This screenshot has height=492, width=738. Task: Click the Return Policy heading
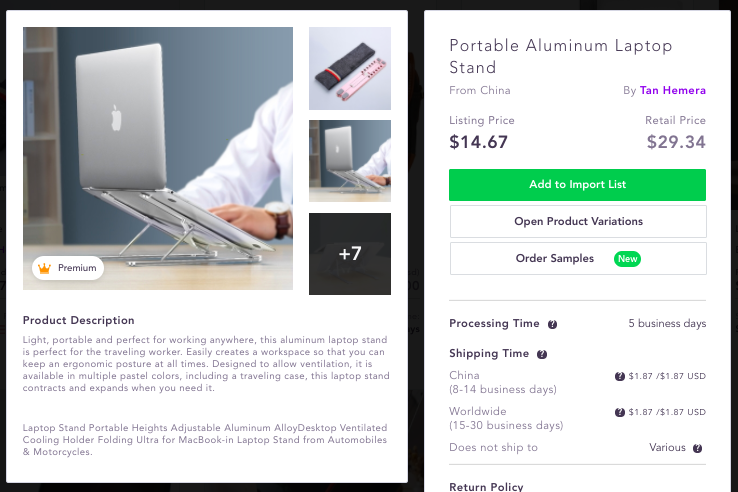(486, 487)
